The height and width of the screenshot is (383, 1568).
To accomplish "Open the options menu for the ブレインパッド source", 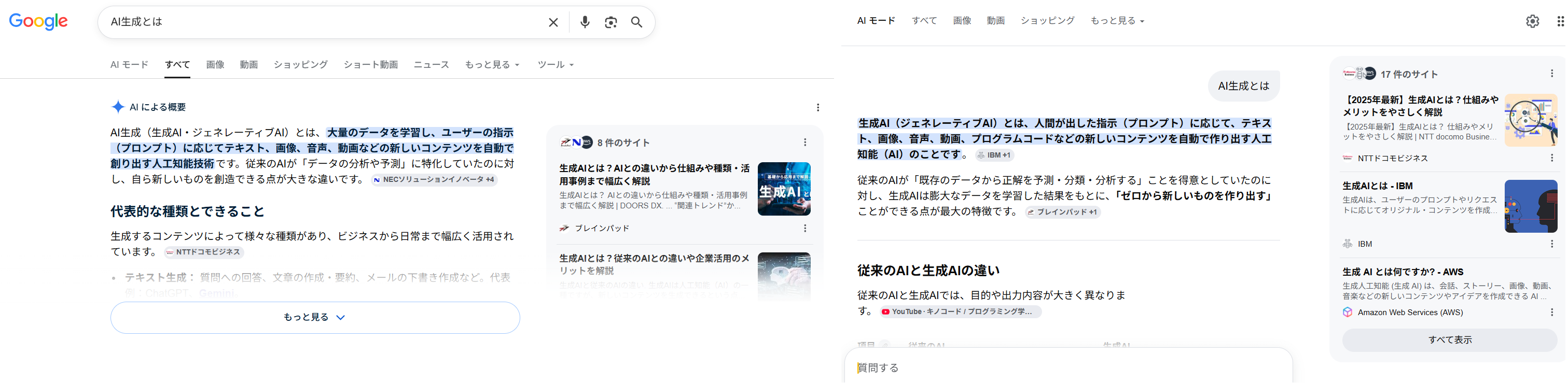I will pos(806,229).
